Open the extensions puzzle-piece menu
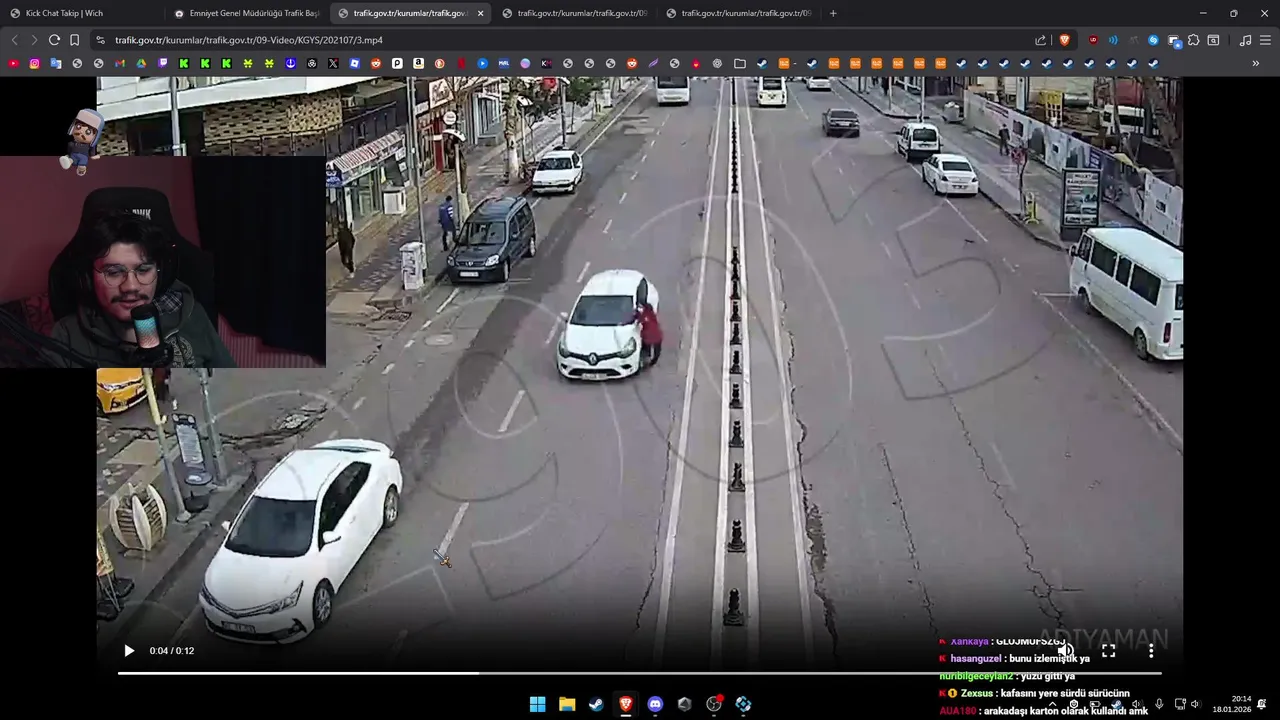Image resolution: width=1280 pixels, height=720 pixels. tap(1193, 40)
